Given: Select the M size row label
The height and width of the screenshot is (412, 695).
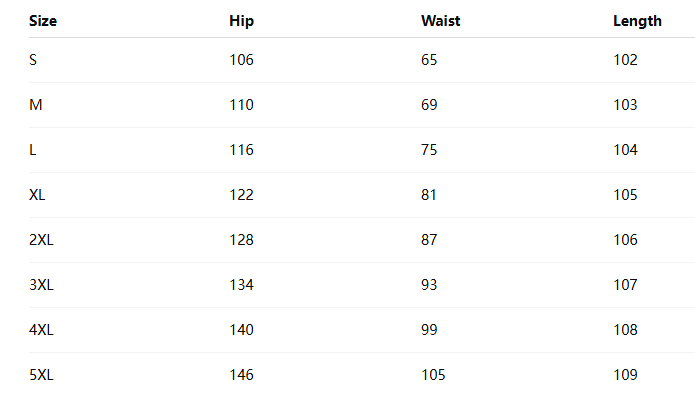Looking at the screenshot, I should pyautogui.click(x=35, y=105).
